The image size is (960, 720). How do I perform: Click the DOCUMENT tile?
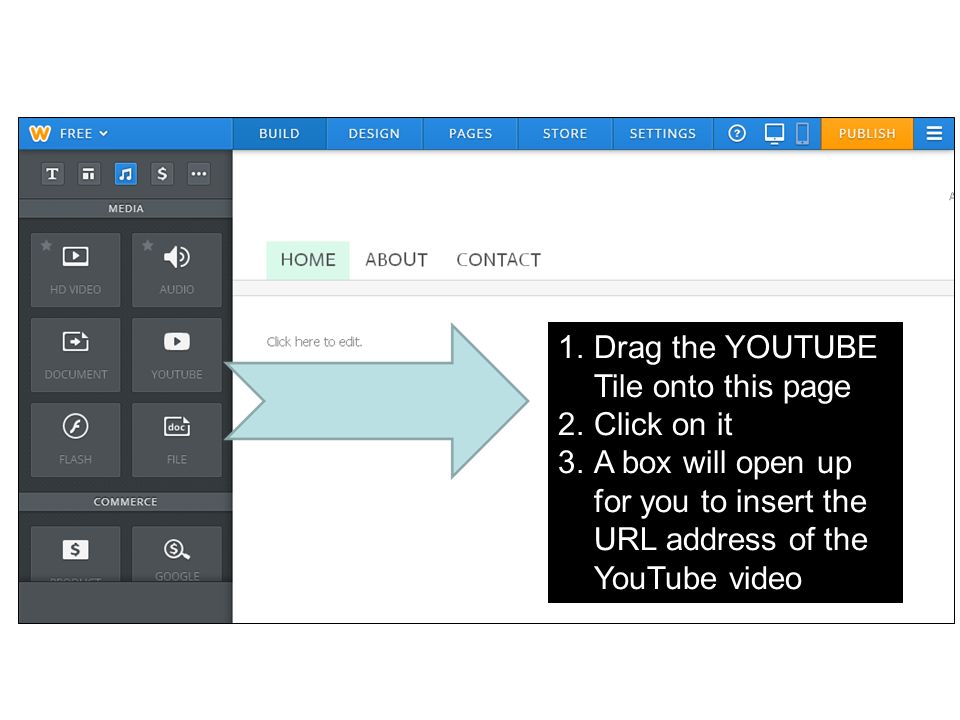(x=75, y=354)
